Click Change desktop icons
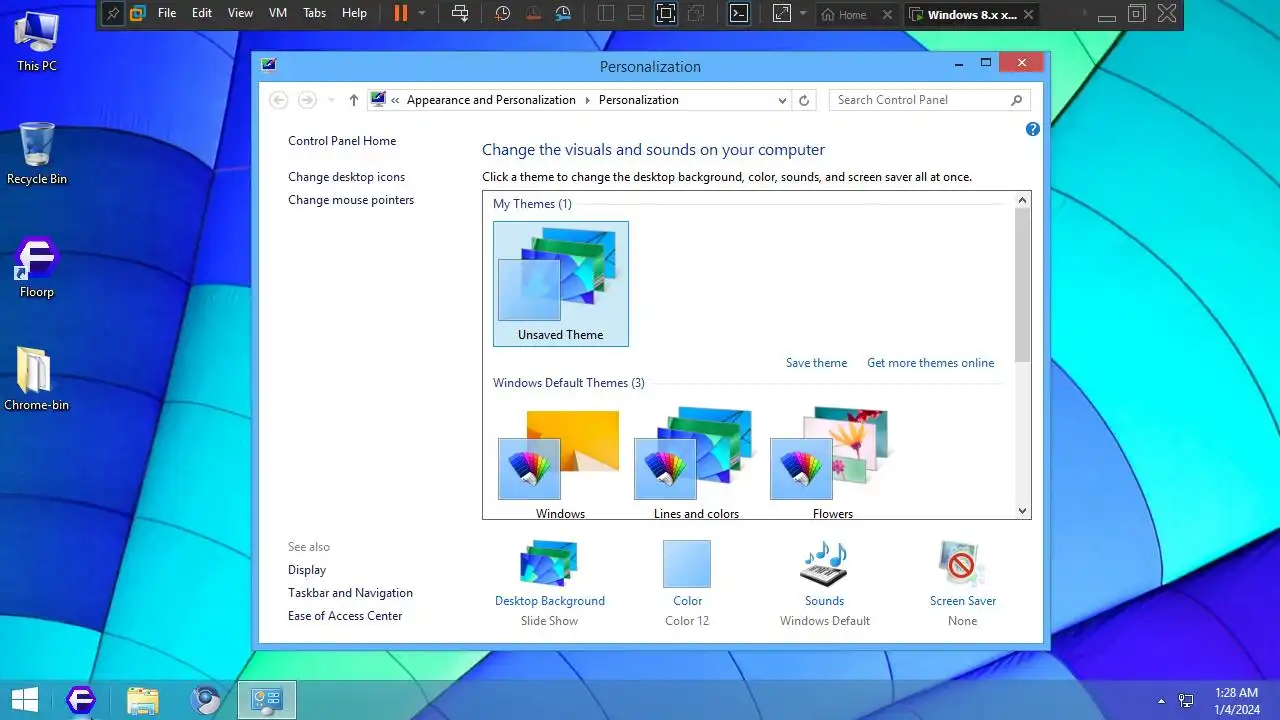Viewport: 1280px width, 720px height. (346, 177)
